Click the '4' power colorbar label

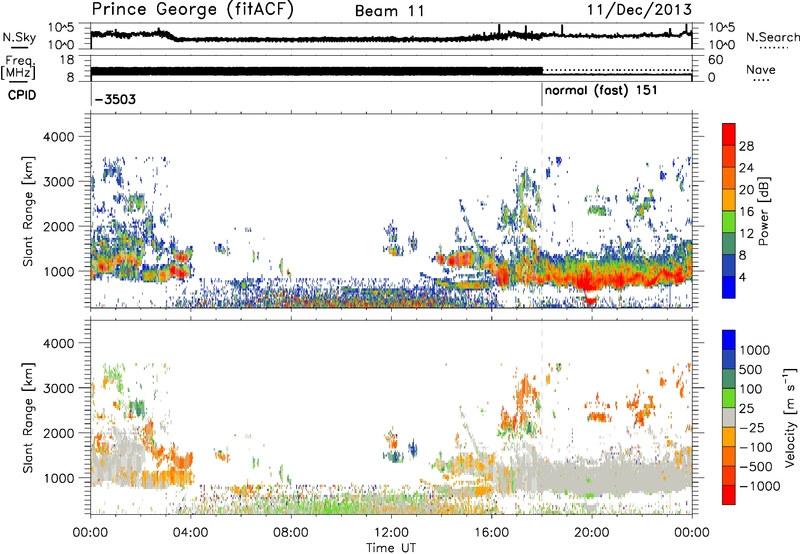tap(743, 277)
